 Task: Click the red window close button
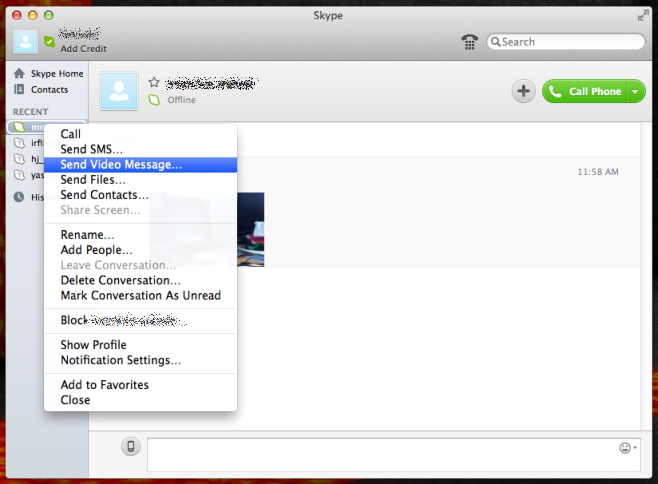click(x=17, y=16)
